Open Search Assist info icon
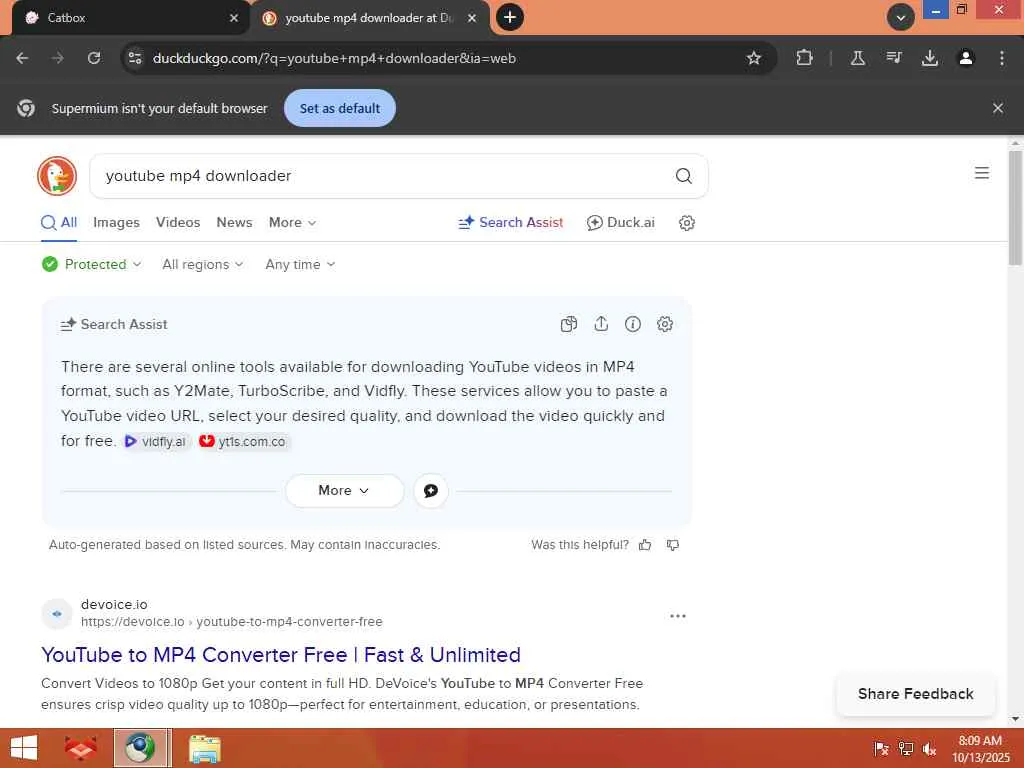The width and height of the screenshot is (1024, 768). 633,324
